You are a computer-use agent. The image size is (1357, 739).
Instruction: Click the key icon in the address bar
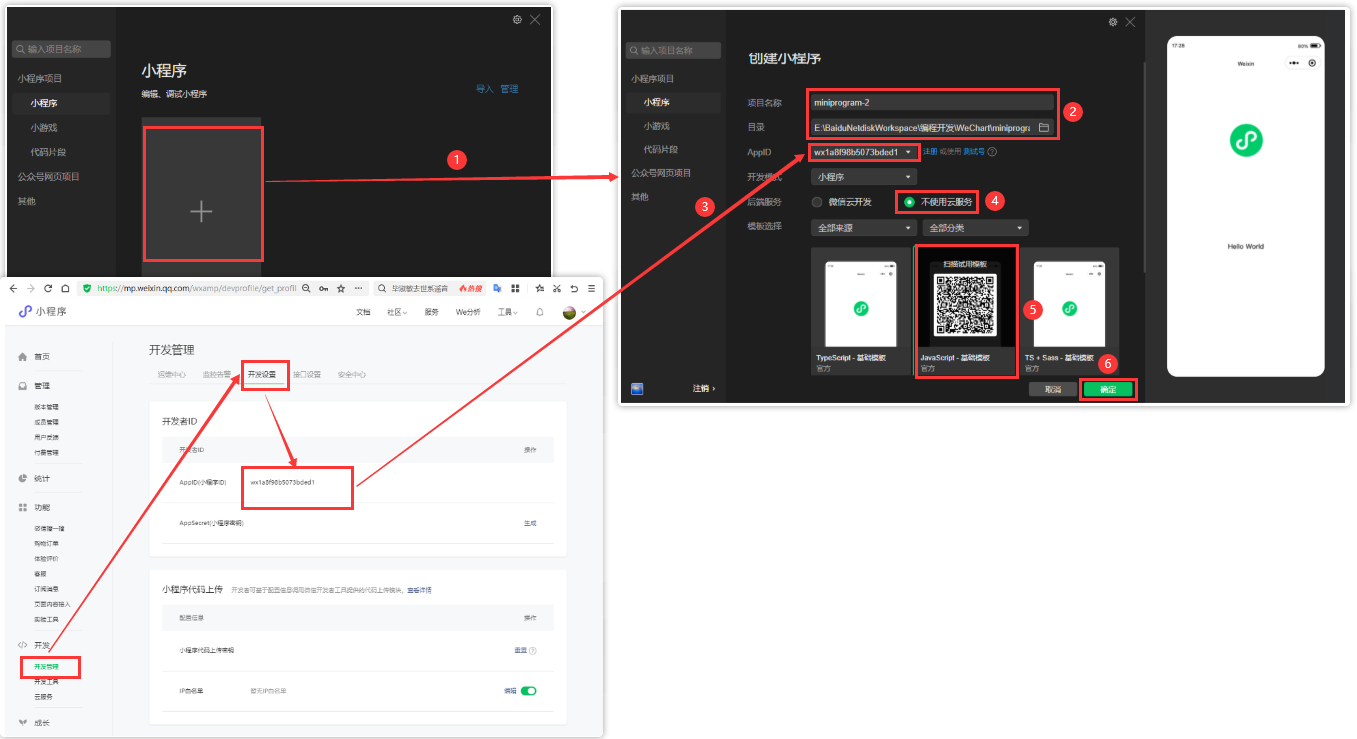(324, 288)
